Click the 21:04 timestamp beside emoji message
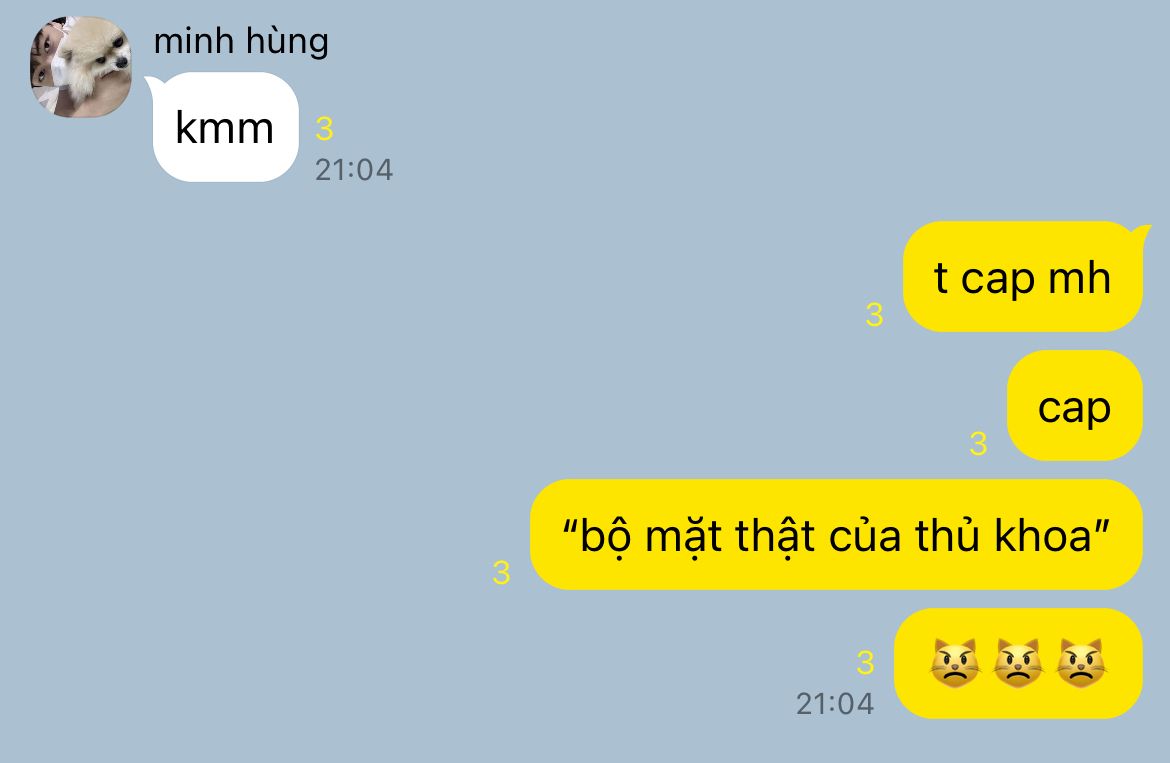 click(835, 703)
